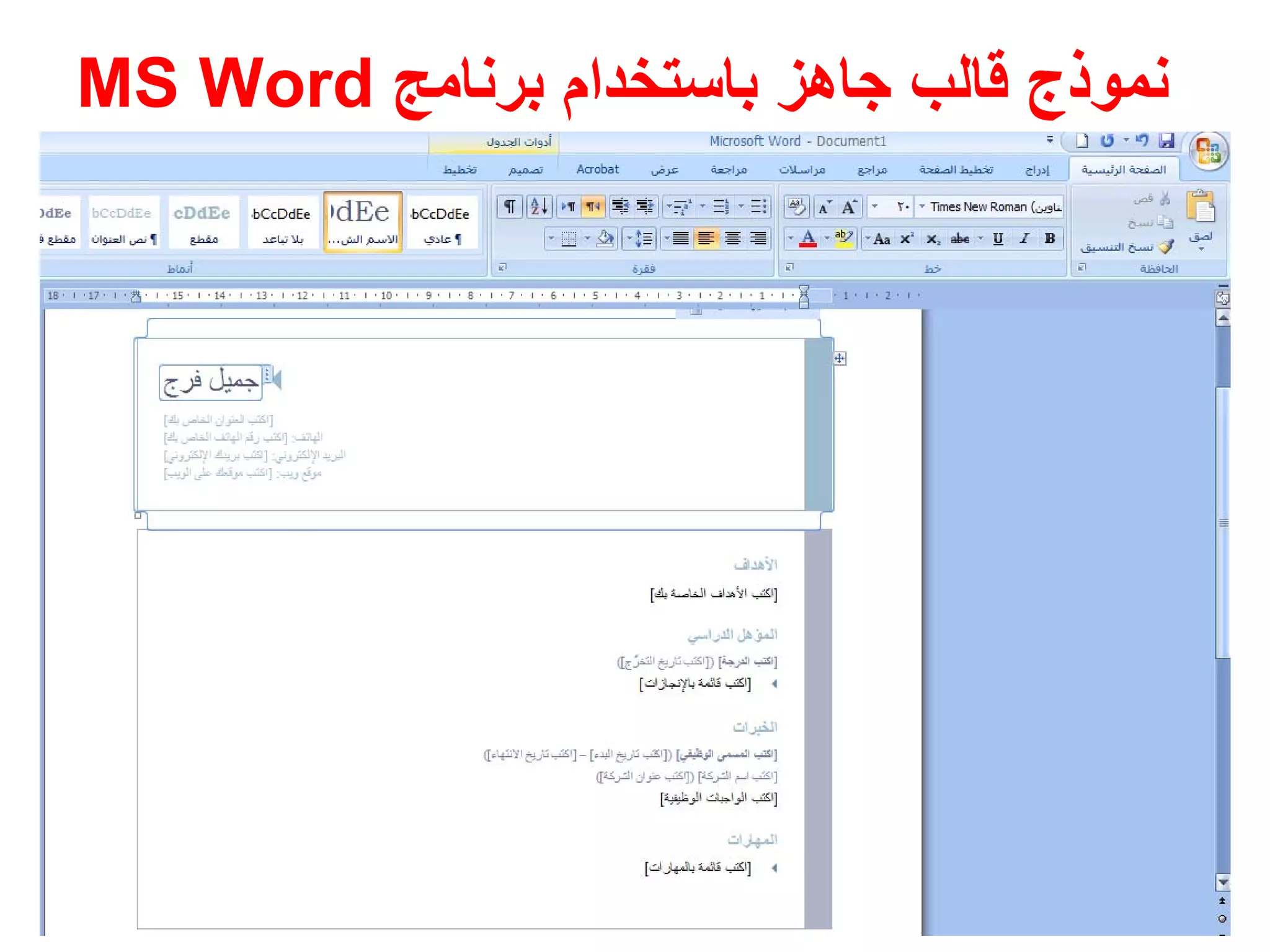This screenshot has width=1270, height=952.
Task: Click the scroll up arrow
Action: point(1223,319)
